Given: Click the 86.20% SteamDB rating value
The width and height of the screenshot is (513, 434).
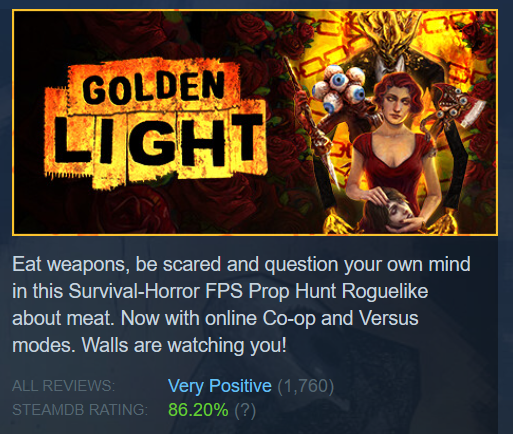Looking at the screenshot, I should tap(198, 410).
